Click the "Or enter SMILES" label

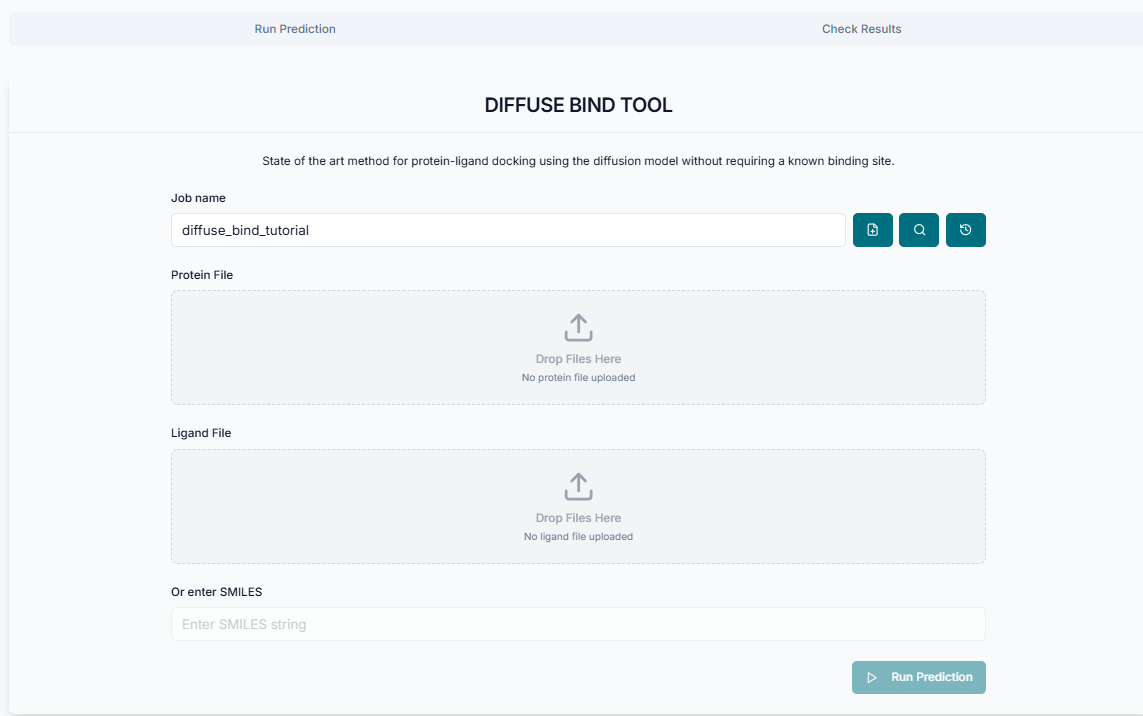tap(216, 592)
